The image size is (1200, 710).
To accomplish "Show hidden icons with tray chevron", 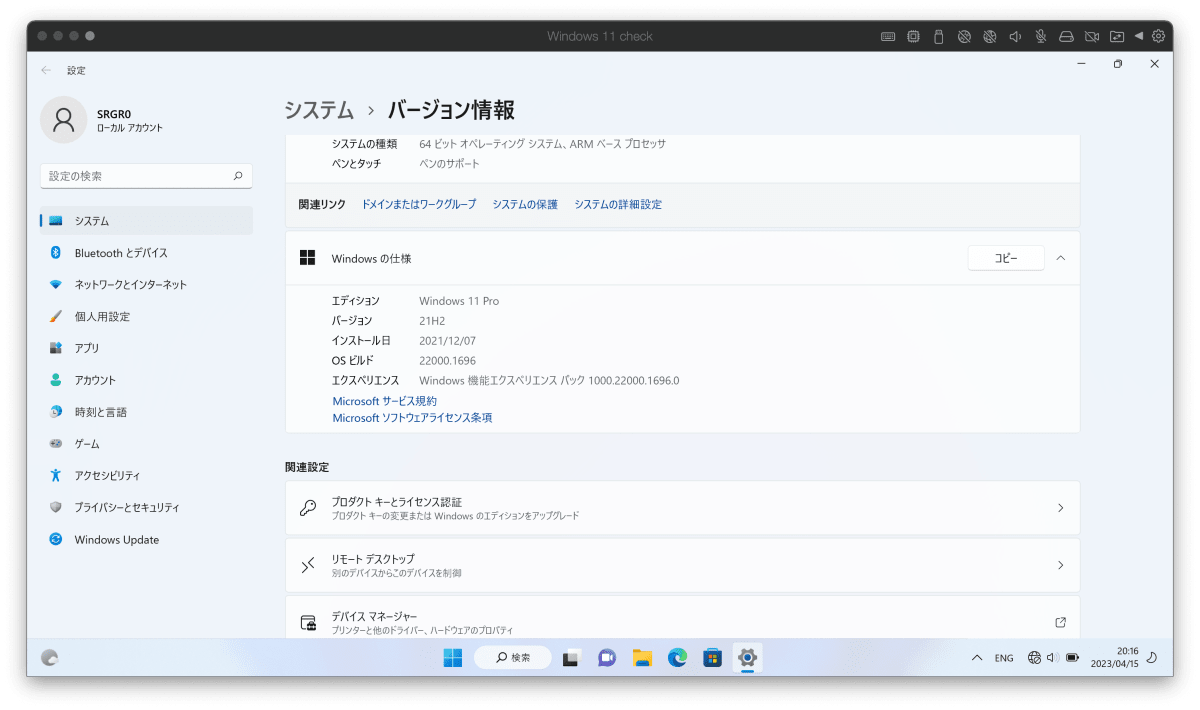I will [977, 658].
